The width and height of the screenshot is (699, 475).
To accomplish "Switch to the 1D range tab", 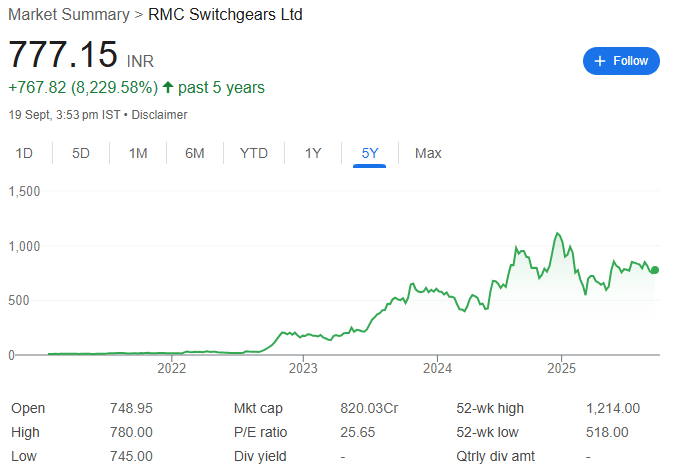I will pos(24,153).
